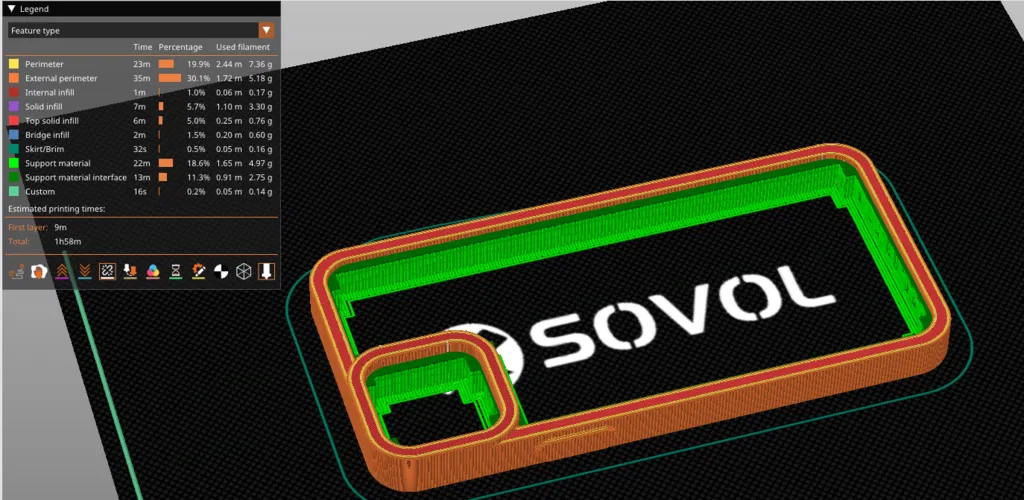Toggle custom G-codes visibility icon

point(198,272)
